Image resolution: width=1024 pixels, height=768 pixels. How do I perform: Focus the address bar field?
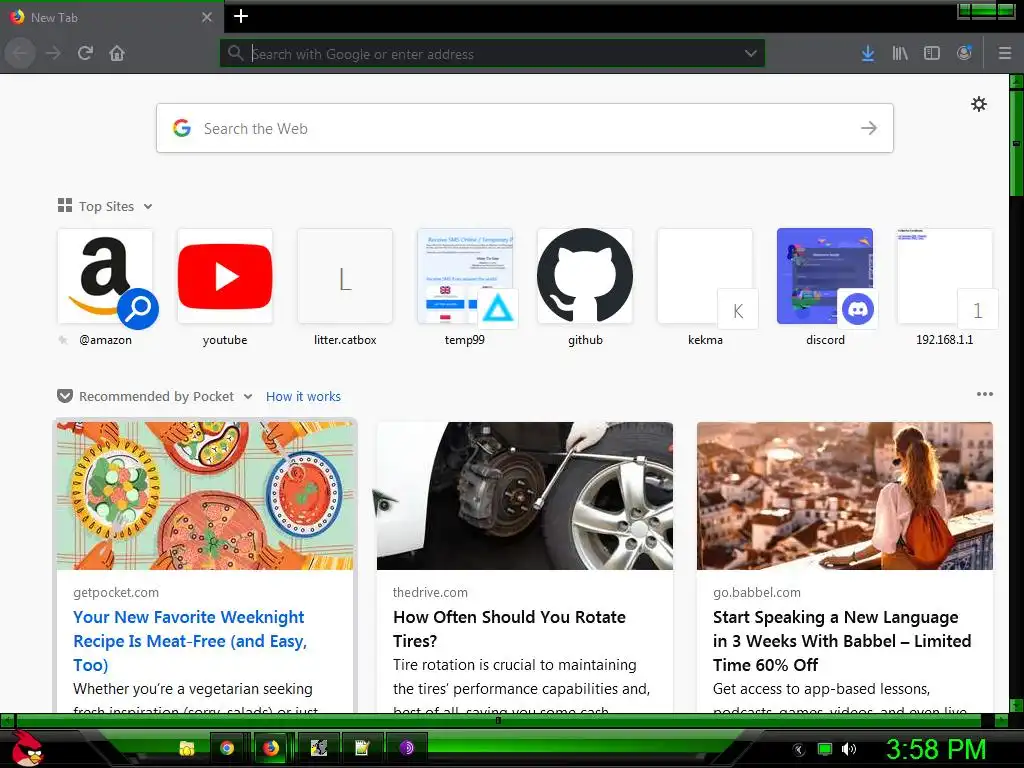(x=492, y=54)
